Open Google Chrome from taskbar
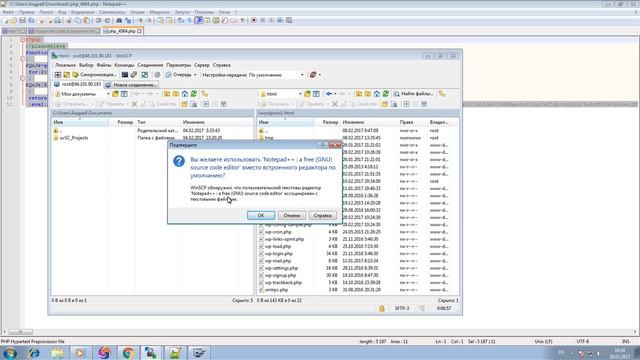Screen dimensions: 640x360 click(x=128, y=353)
